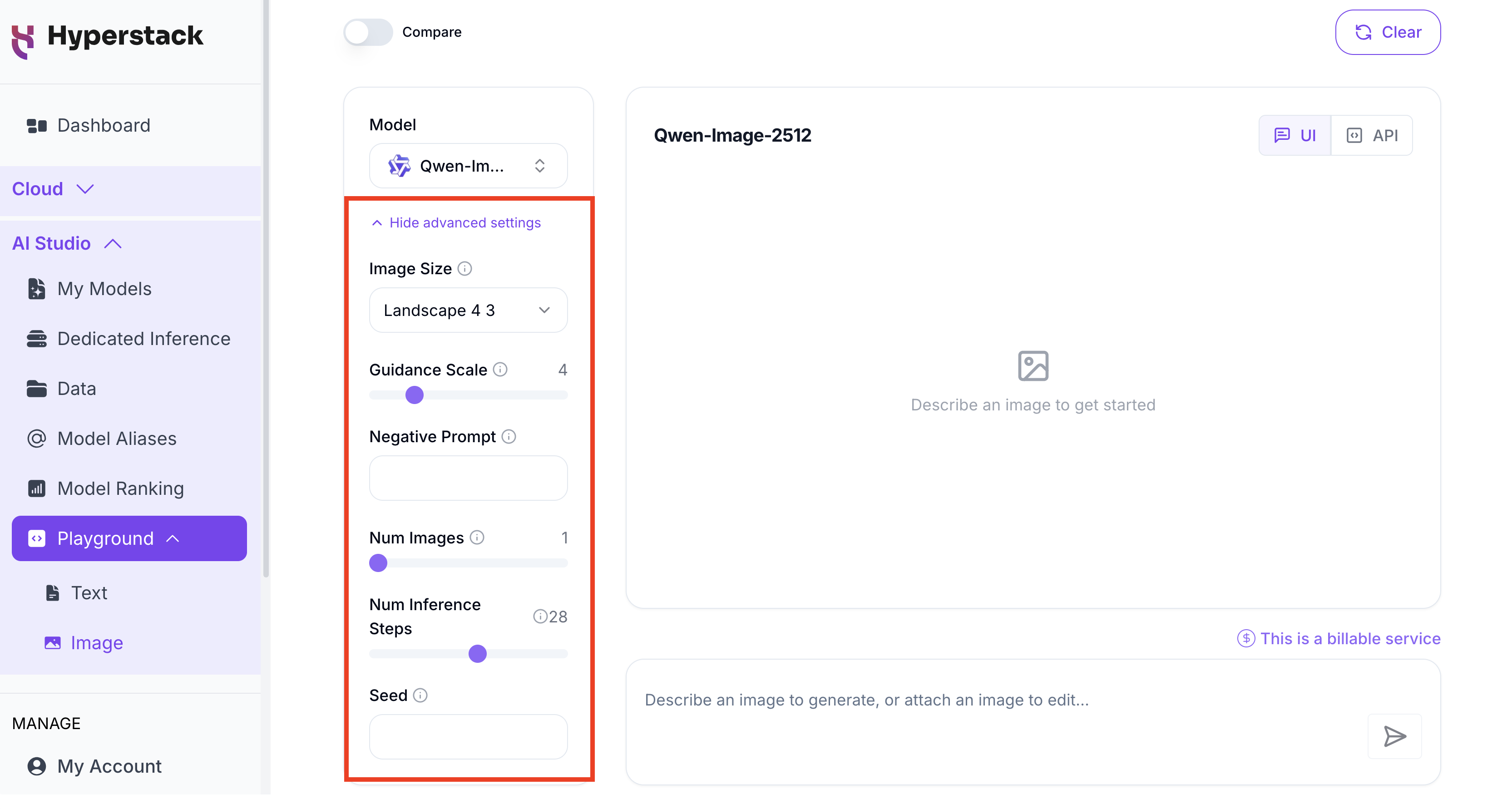Click the Seed input field
This screenshot has width=1512, height=809.
(468, 736)
